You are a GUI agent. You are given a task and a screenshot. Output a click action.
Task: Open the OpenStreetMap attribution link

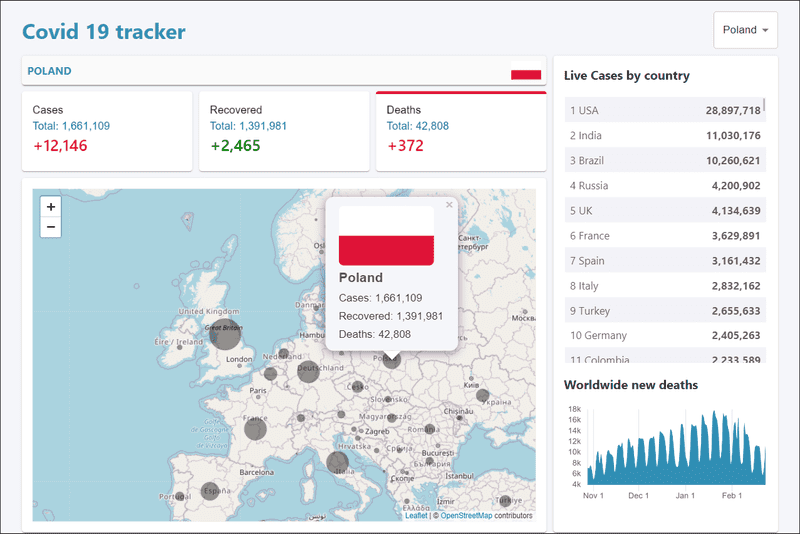466,516
